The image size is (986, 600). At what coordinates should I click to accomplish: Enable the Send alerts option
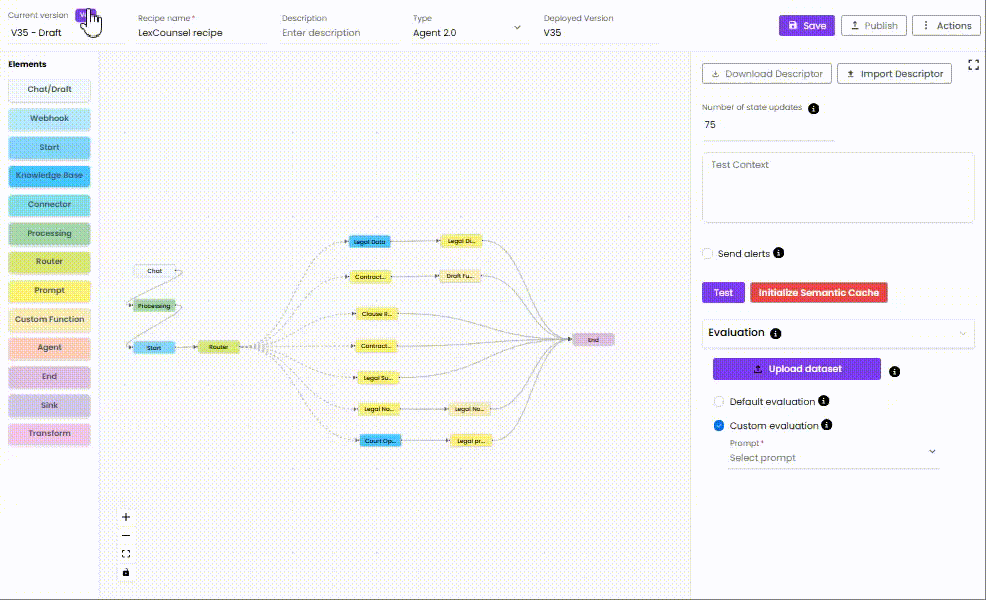709,254
